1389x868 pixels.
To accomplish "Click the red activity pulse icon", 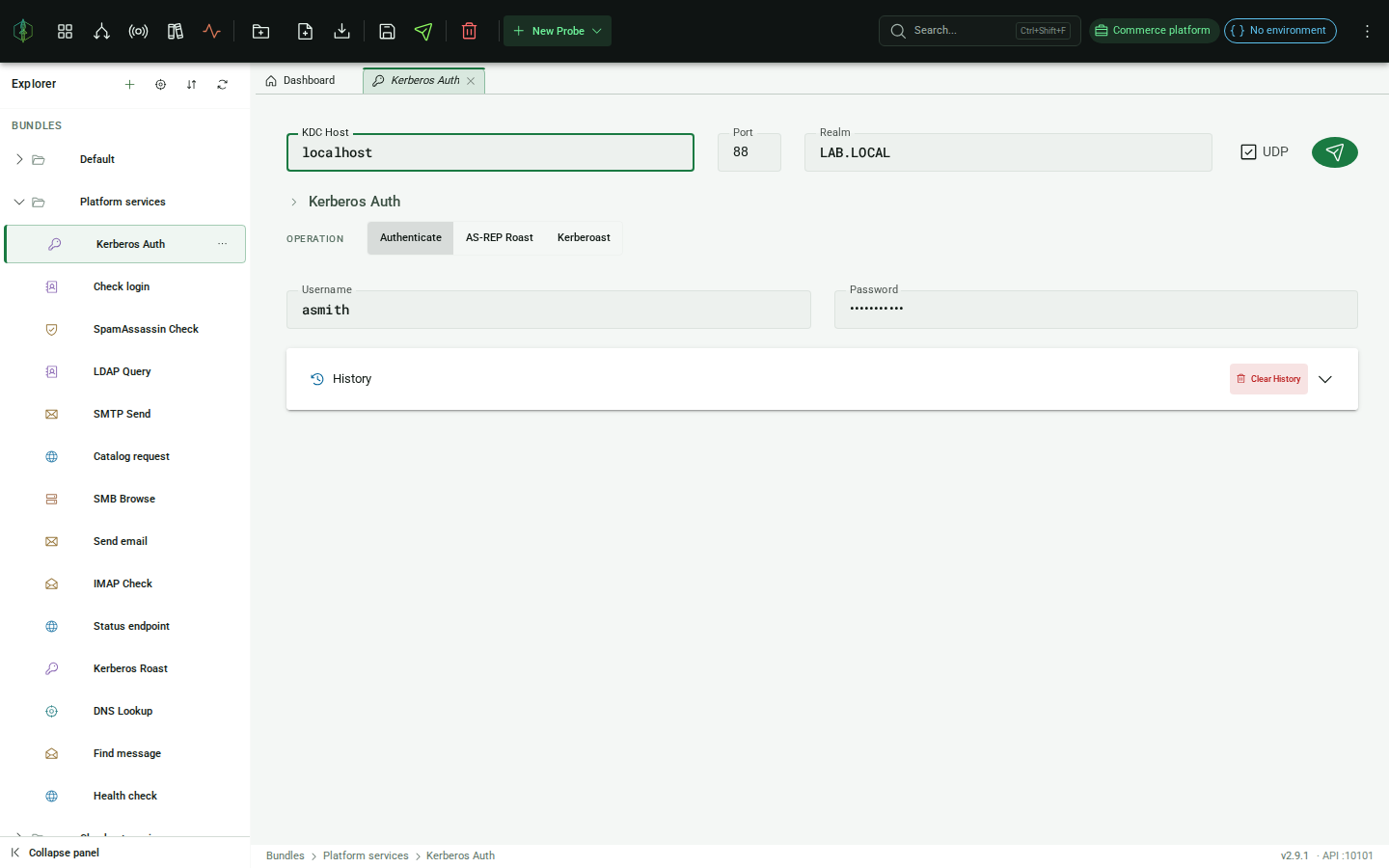I will click(x=211, y=31).
